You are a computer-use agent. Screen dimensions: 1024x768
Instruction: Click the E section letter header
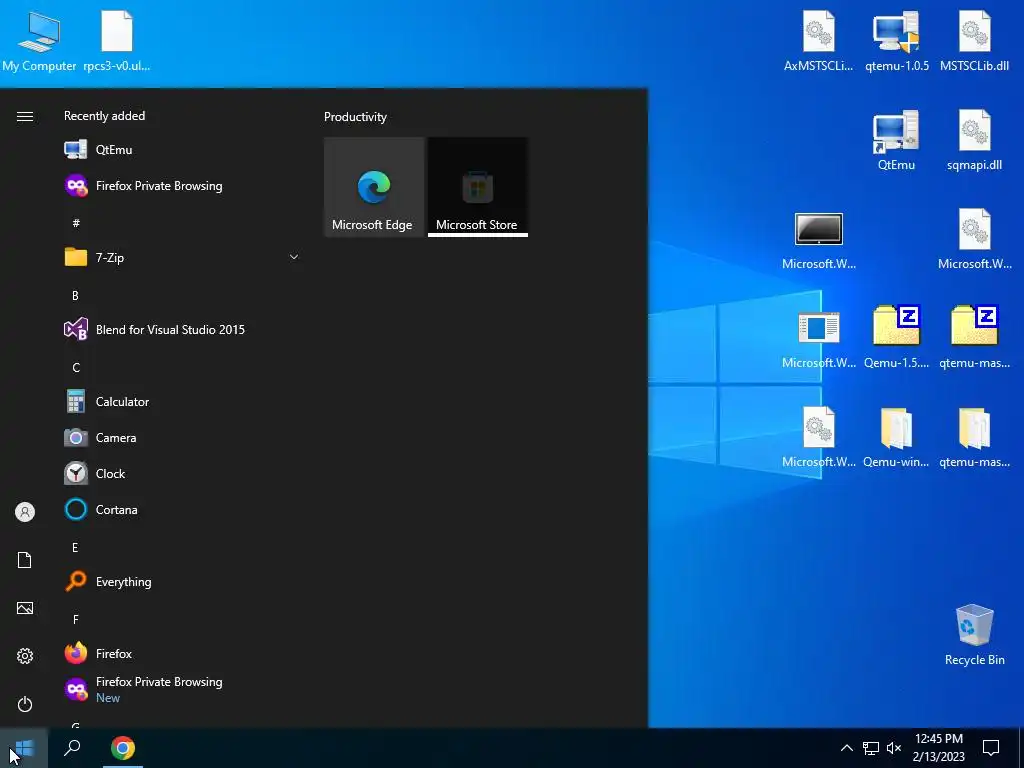(75, 547)
